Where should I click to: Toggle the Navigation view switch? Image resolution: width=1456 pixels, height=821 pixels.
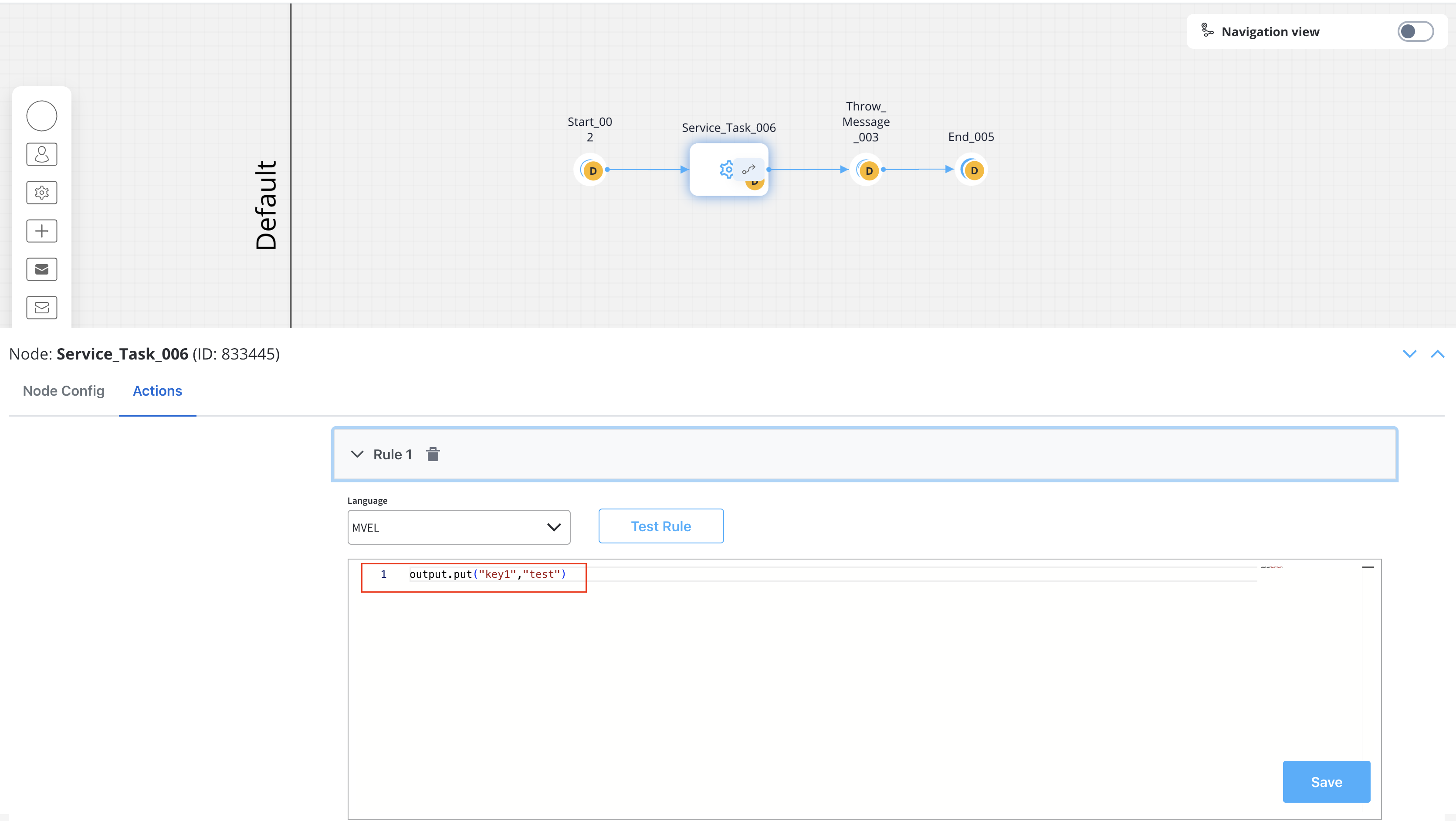[1415, 31]
